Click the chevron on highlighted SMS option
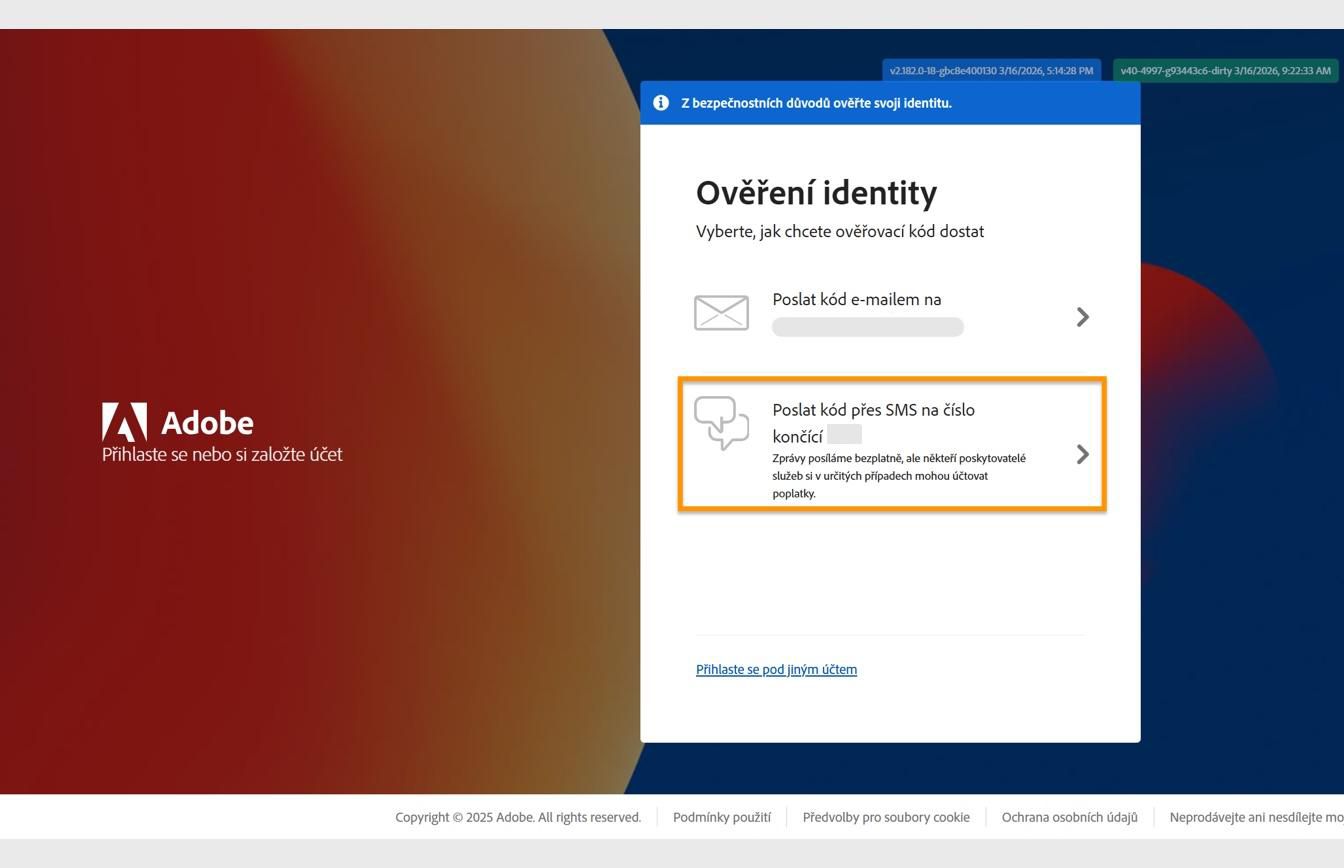This screenshot has height=868, width=1344. (1083, 453)
